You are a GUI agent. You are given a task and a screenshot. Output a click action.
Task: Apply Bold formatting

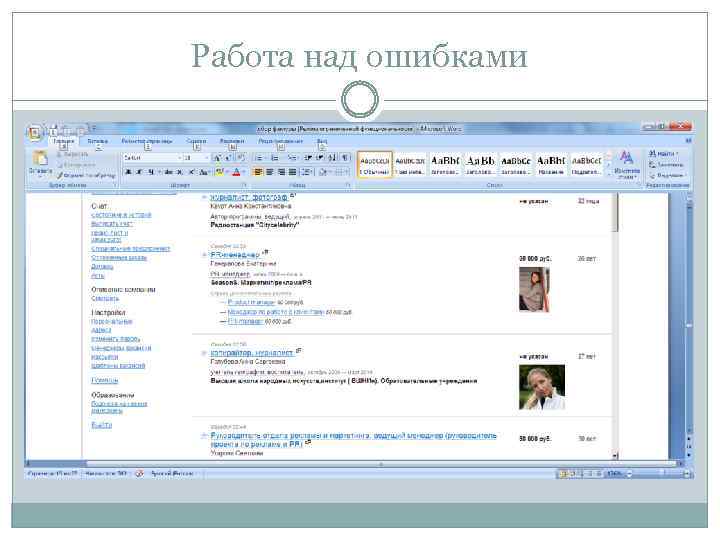129,172
